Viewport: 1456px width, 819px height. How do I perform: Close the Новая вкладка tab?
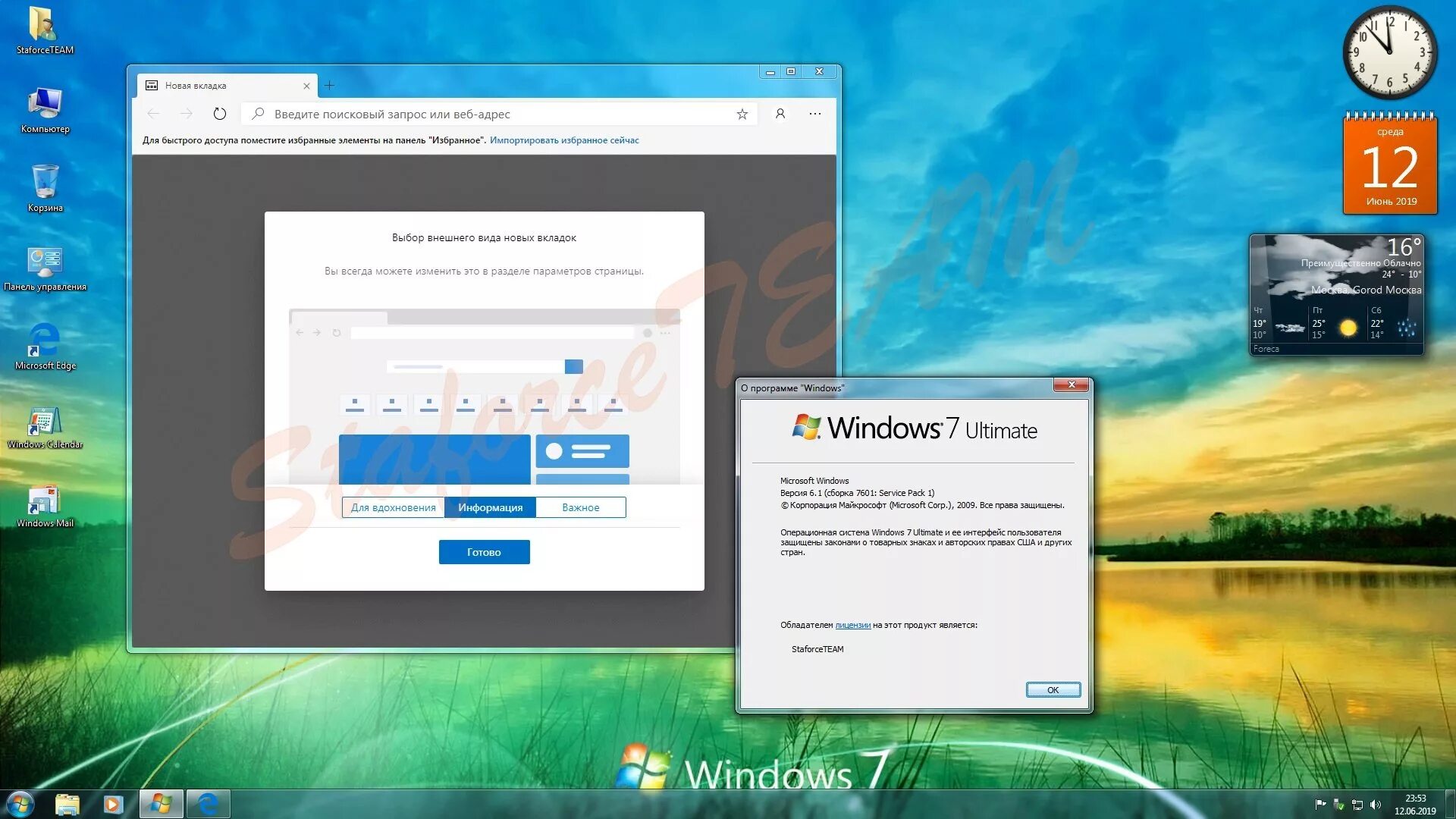306,86
